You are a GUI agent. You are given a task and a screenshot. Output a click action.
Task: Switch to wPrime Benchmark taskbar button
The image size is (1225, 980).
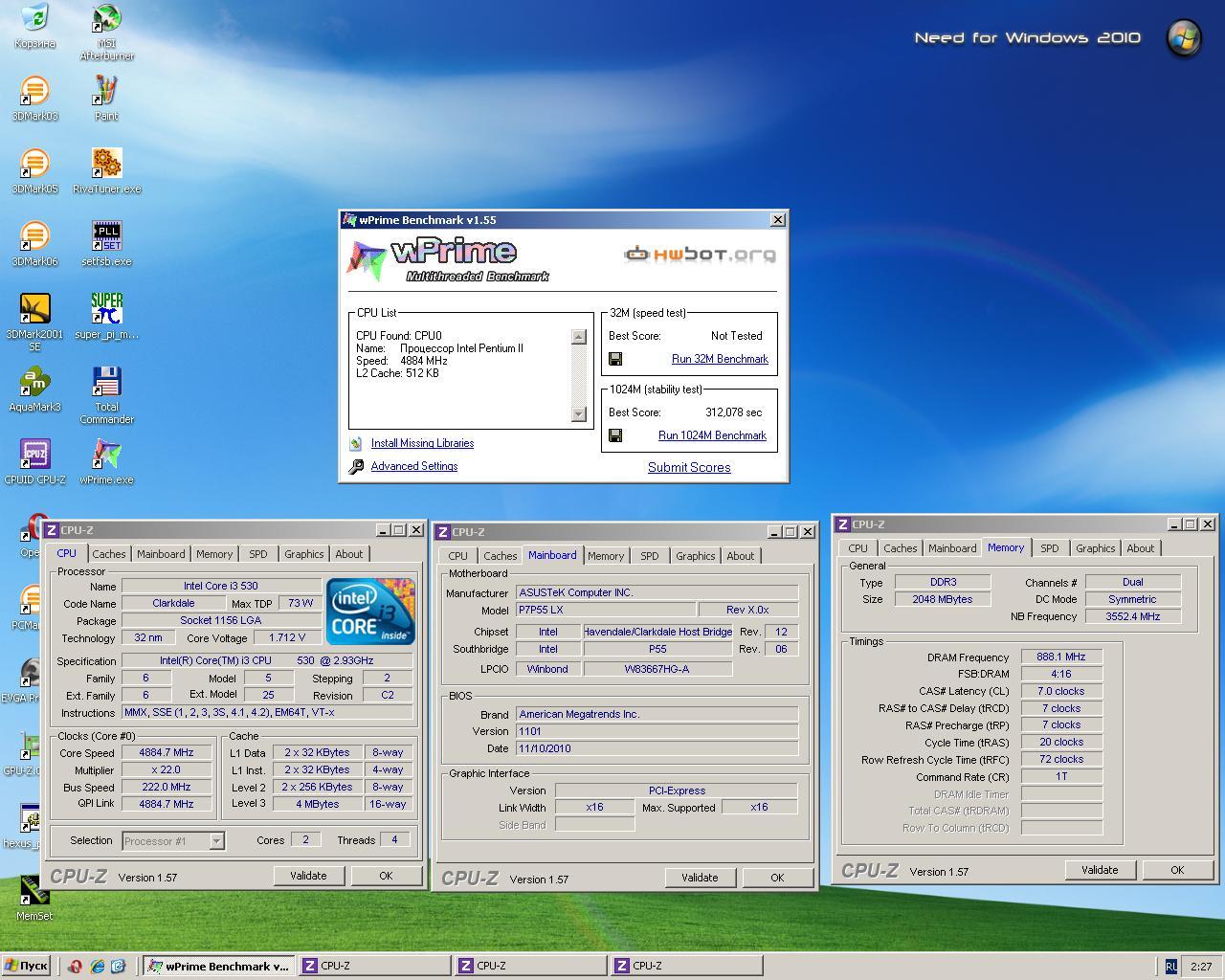(x=218, y=967)
